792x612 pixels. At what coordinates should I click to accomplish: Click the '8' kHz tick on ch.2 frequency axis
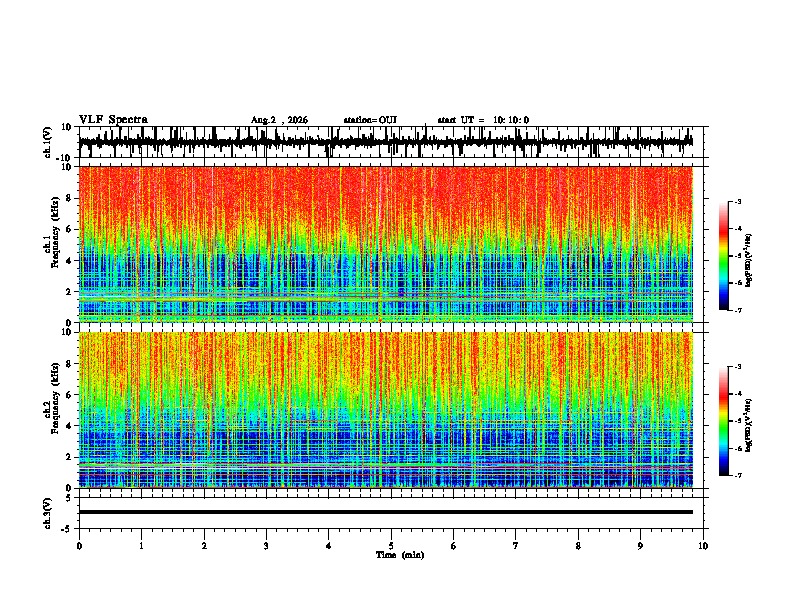70,364
